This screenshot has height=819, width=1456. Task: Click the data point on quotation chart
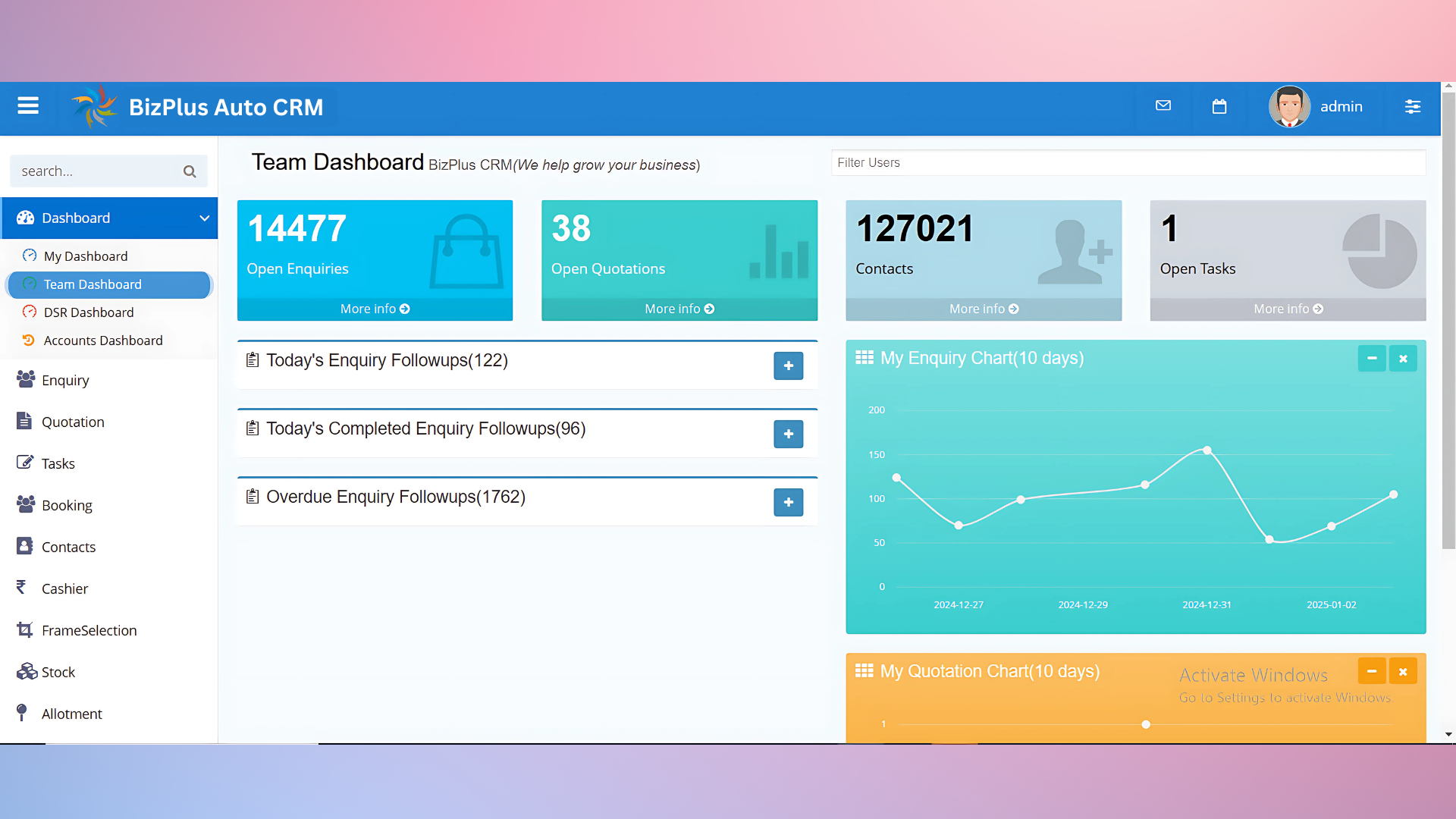1146,724
